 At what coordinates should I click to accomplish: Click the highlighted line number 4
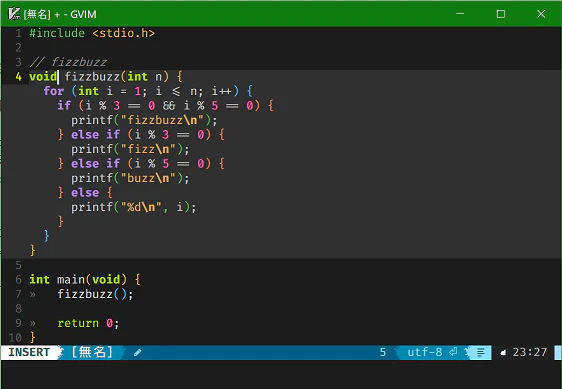(19, 76)
